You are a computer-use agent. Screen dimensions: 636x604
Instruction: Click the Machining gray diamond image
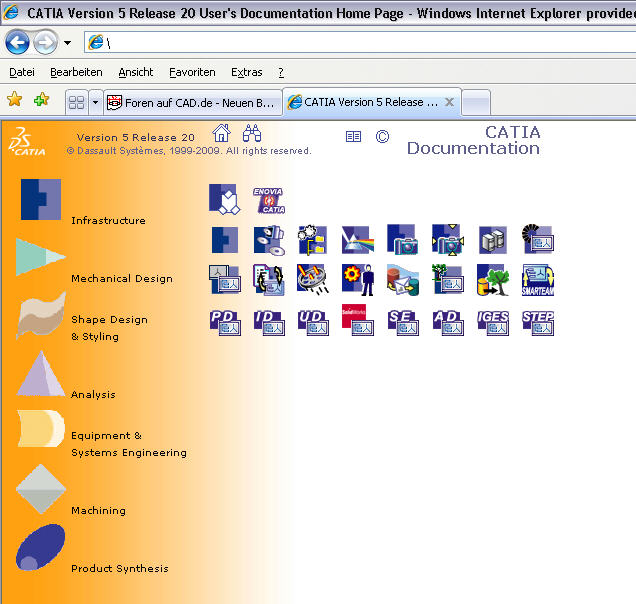[x=41, y=489]
